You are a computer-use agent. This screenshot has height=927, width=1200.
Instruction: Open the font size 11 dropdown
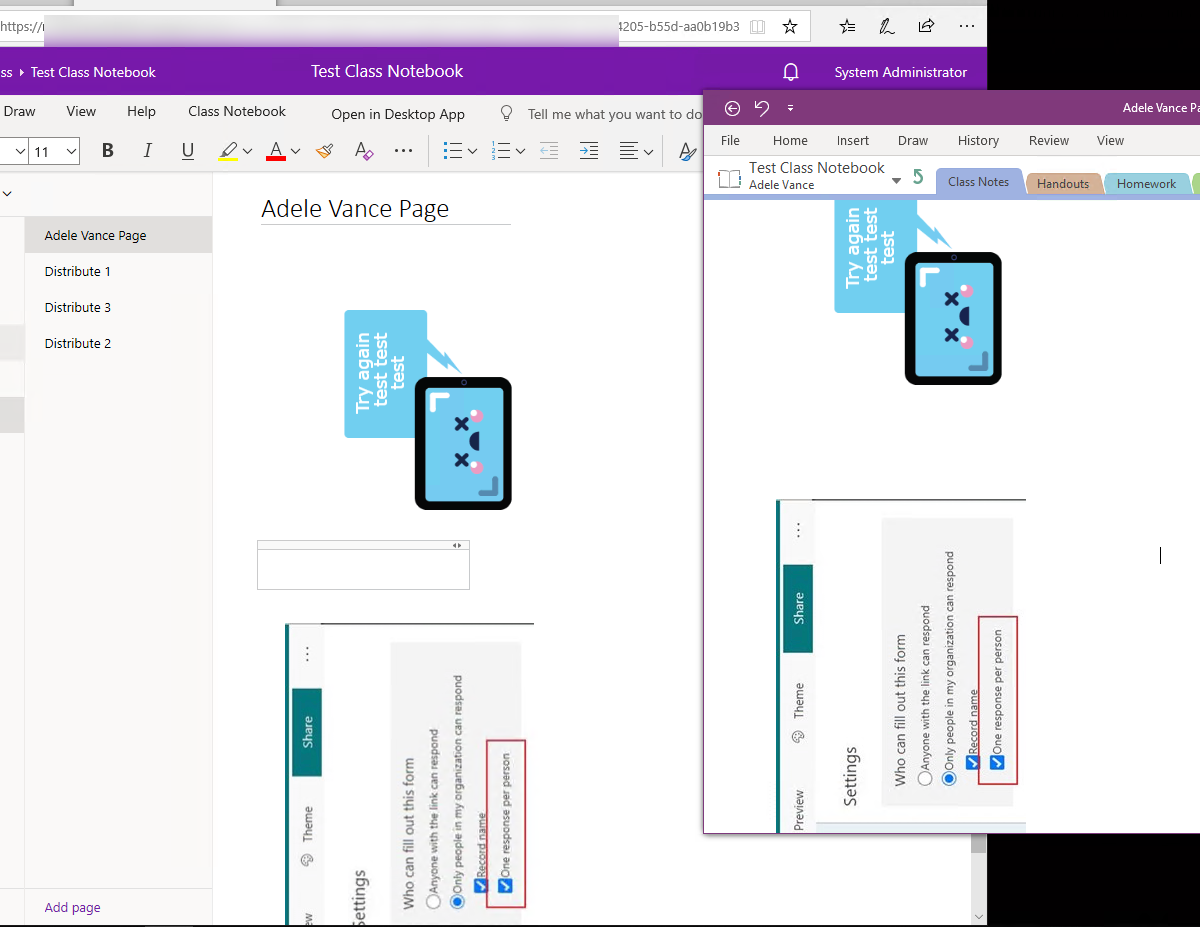(x=55, y=152)
